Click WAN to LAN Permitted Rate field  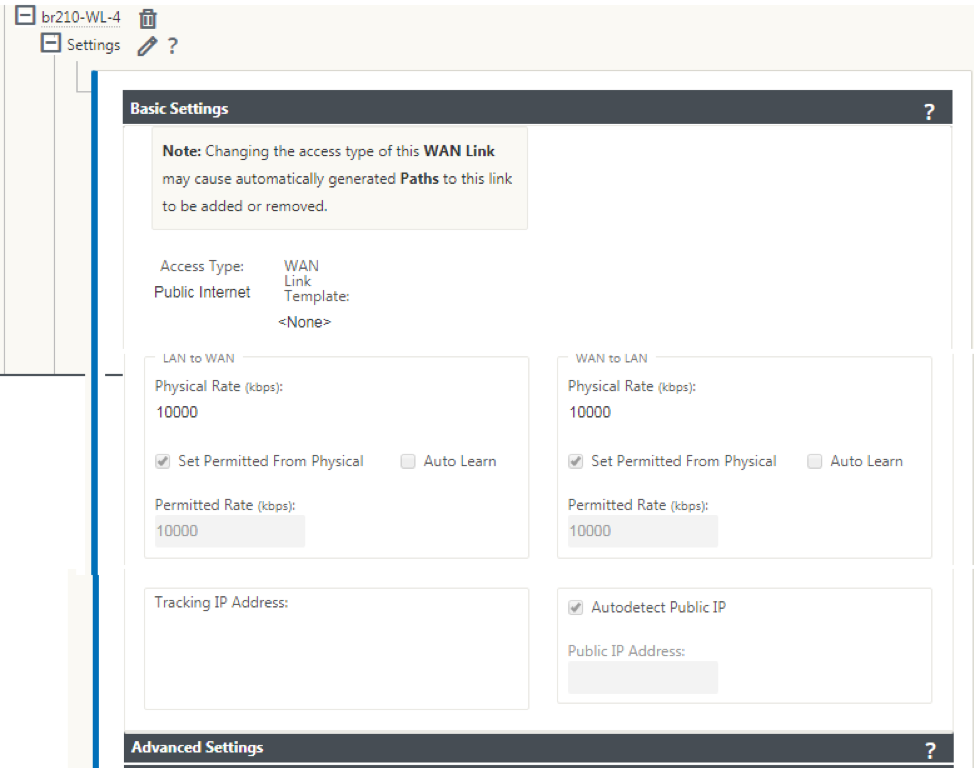click(643, 531)
